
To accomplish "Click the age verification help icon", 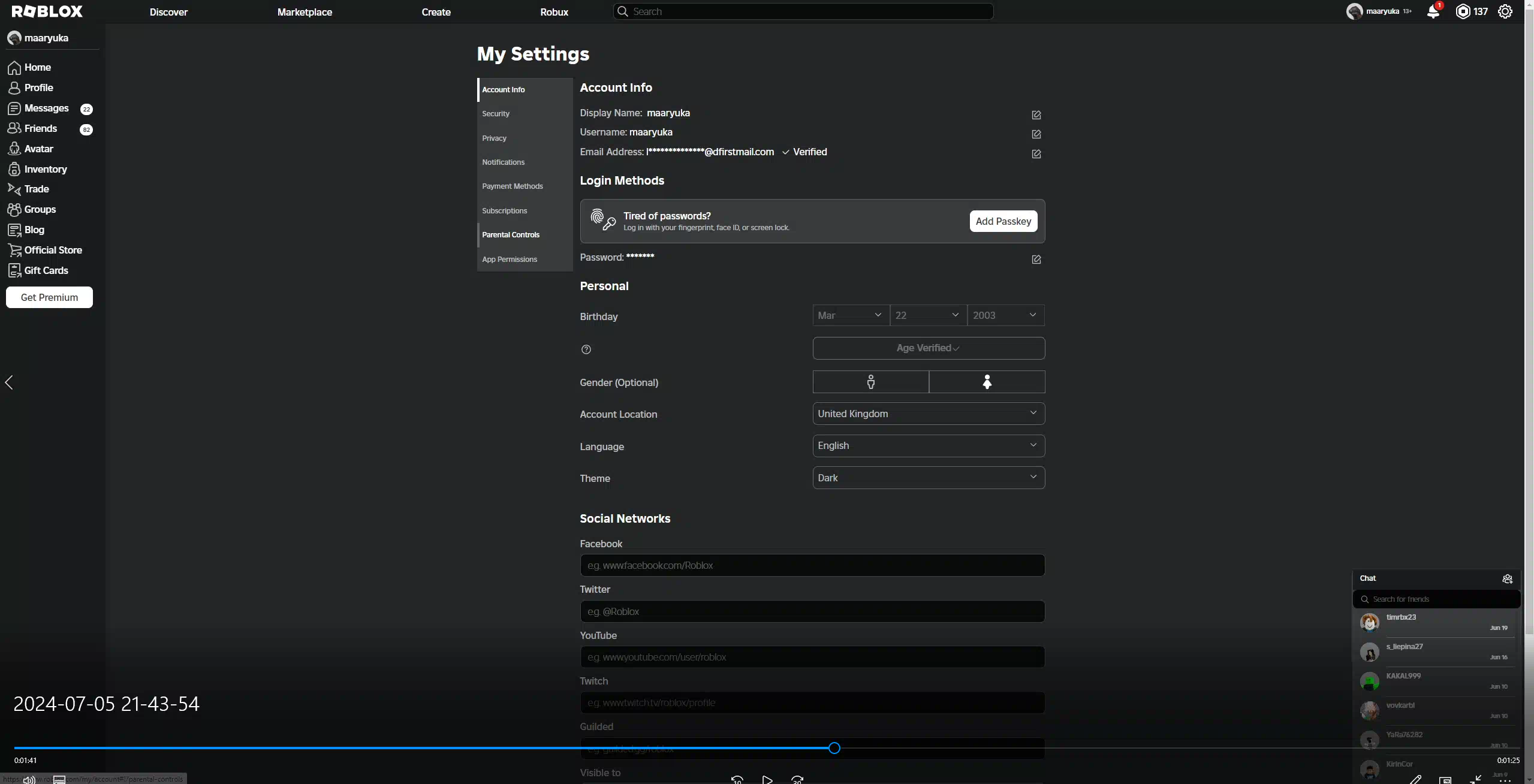I will pos(586,349).
